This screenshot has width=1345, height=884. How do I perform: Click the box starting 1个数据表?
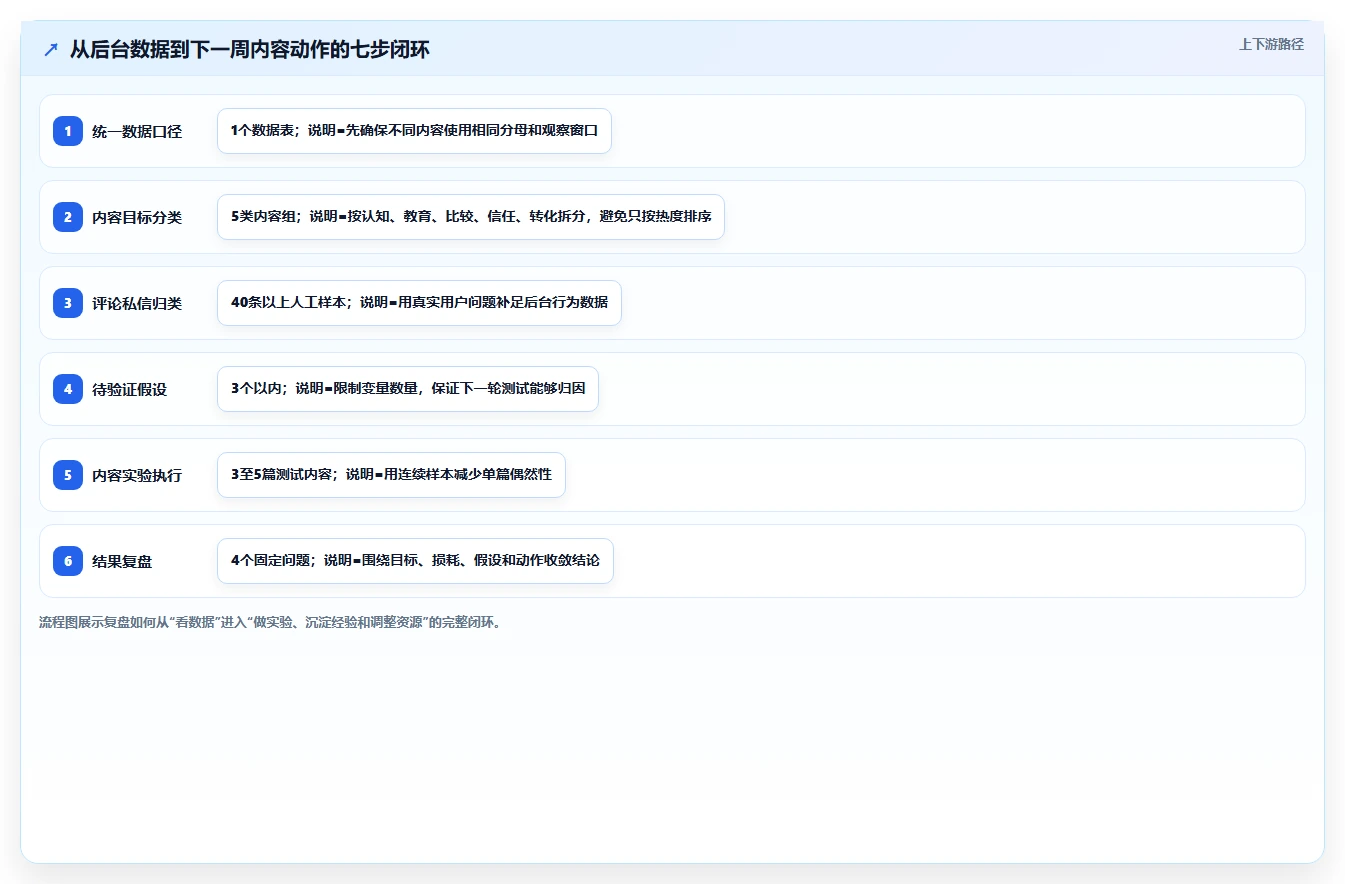pos(414,131)
